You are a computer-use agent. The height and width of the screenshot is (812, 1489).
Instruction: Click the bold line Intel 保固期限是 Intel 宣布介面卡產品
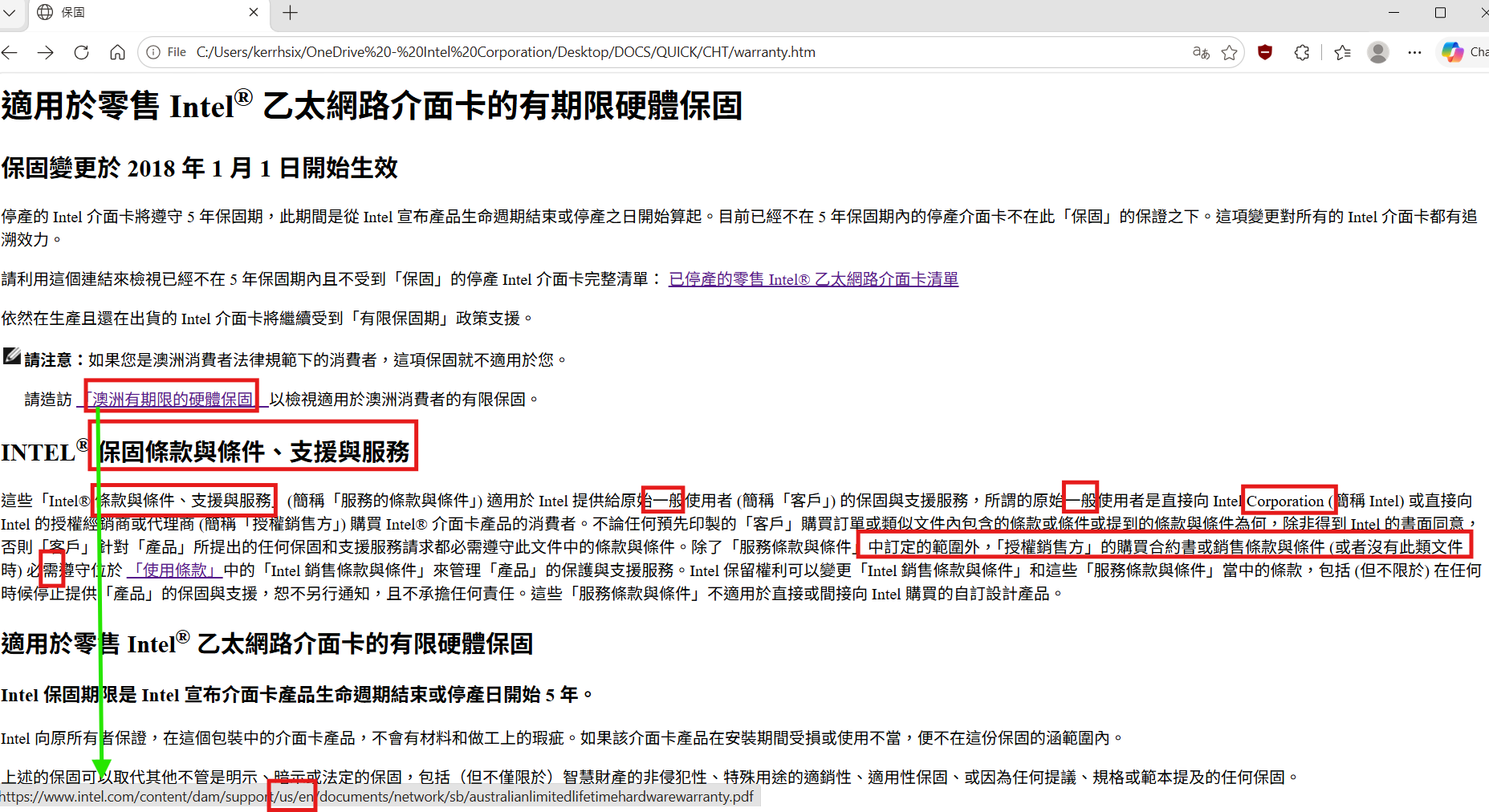click(296, 695)
